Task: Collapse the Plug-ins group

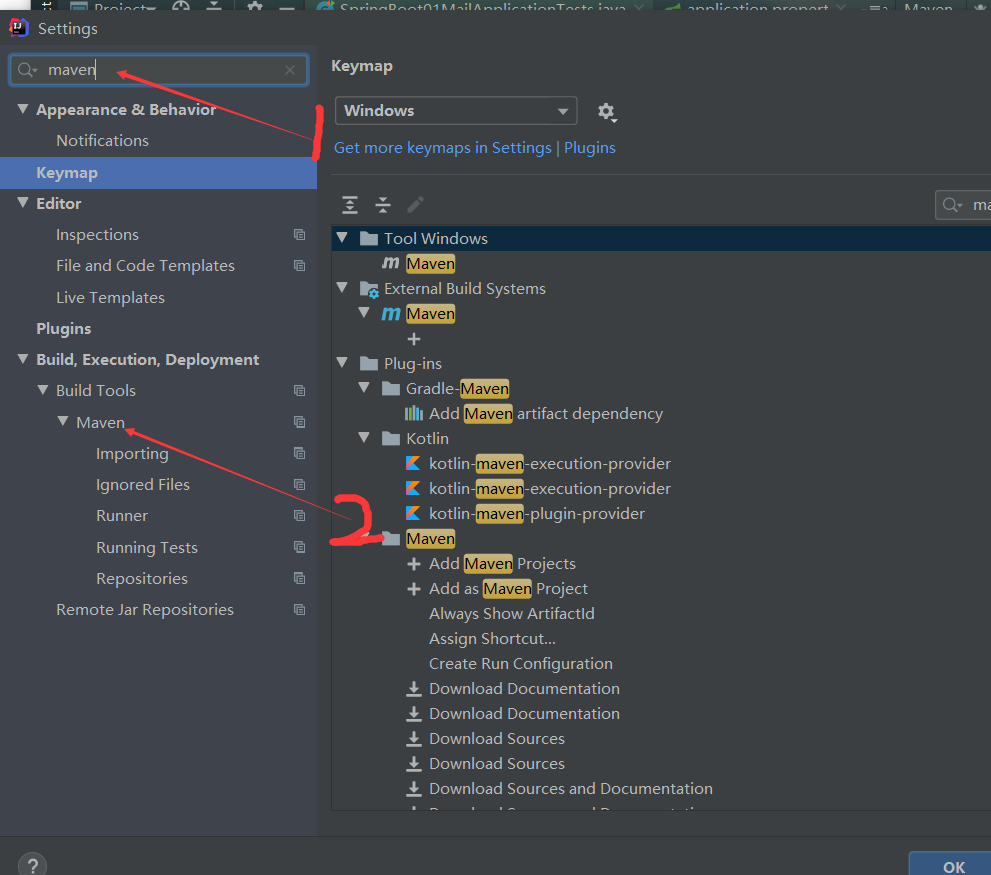Action: [x=343, y=362]
